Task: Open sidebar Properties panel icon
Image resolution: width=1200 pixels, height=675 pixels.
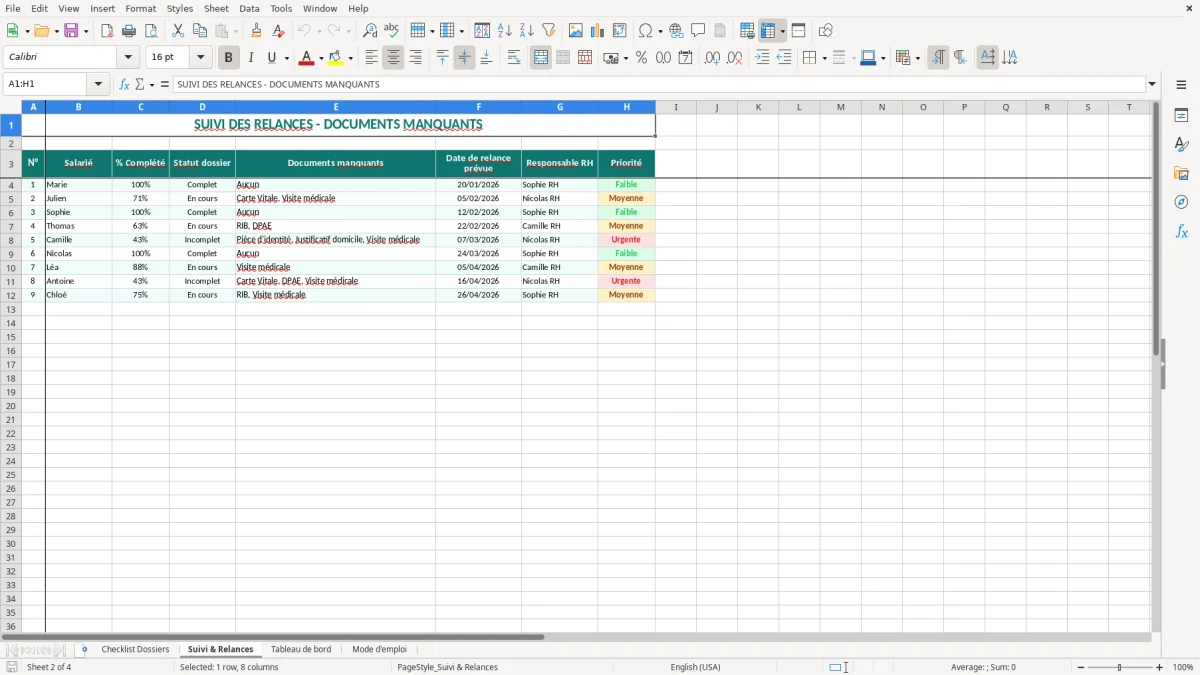Action: (x=1181, y=116)
